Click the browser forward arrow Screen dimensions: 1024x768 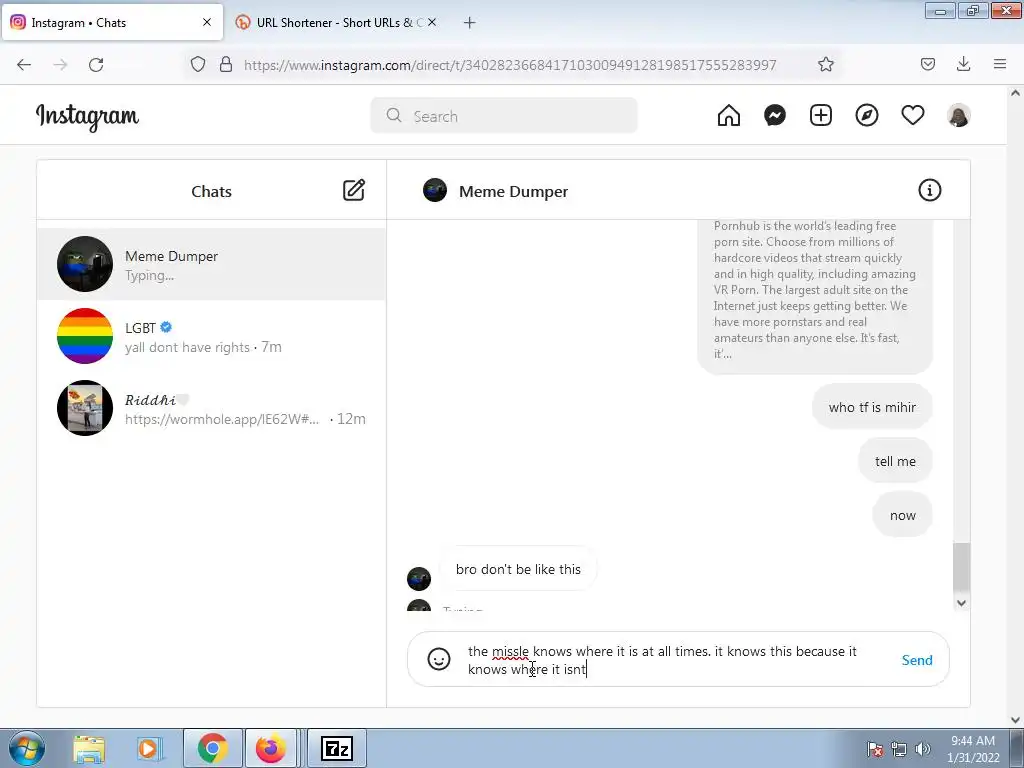point(60,64)
